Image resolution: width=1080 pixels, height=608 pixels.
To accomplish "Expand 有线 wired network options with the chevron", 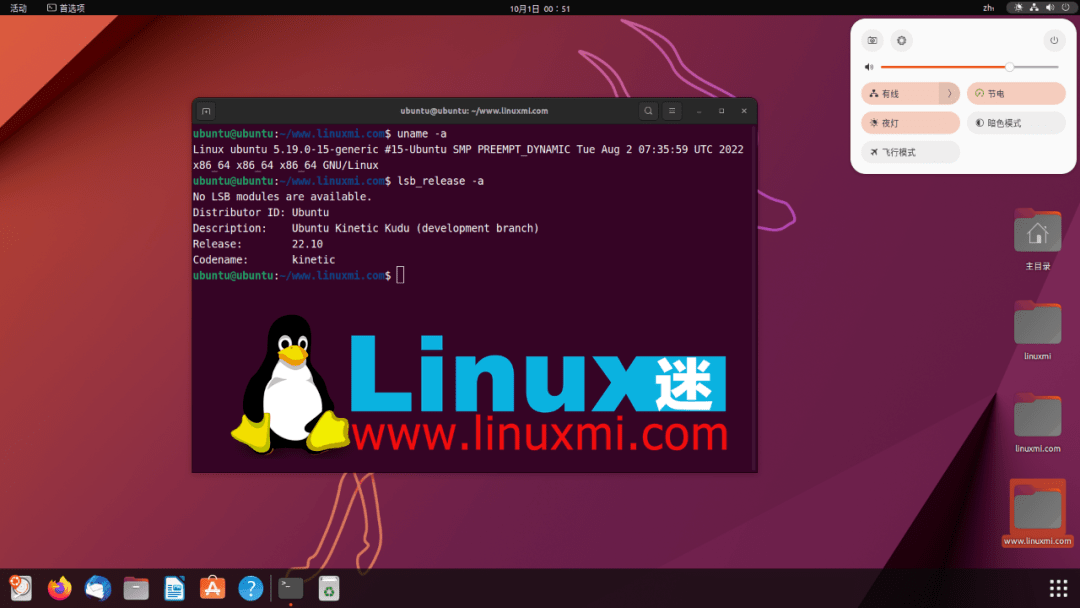I will pos(949,92).
